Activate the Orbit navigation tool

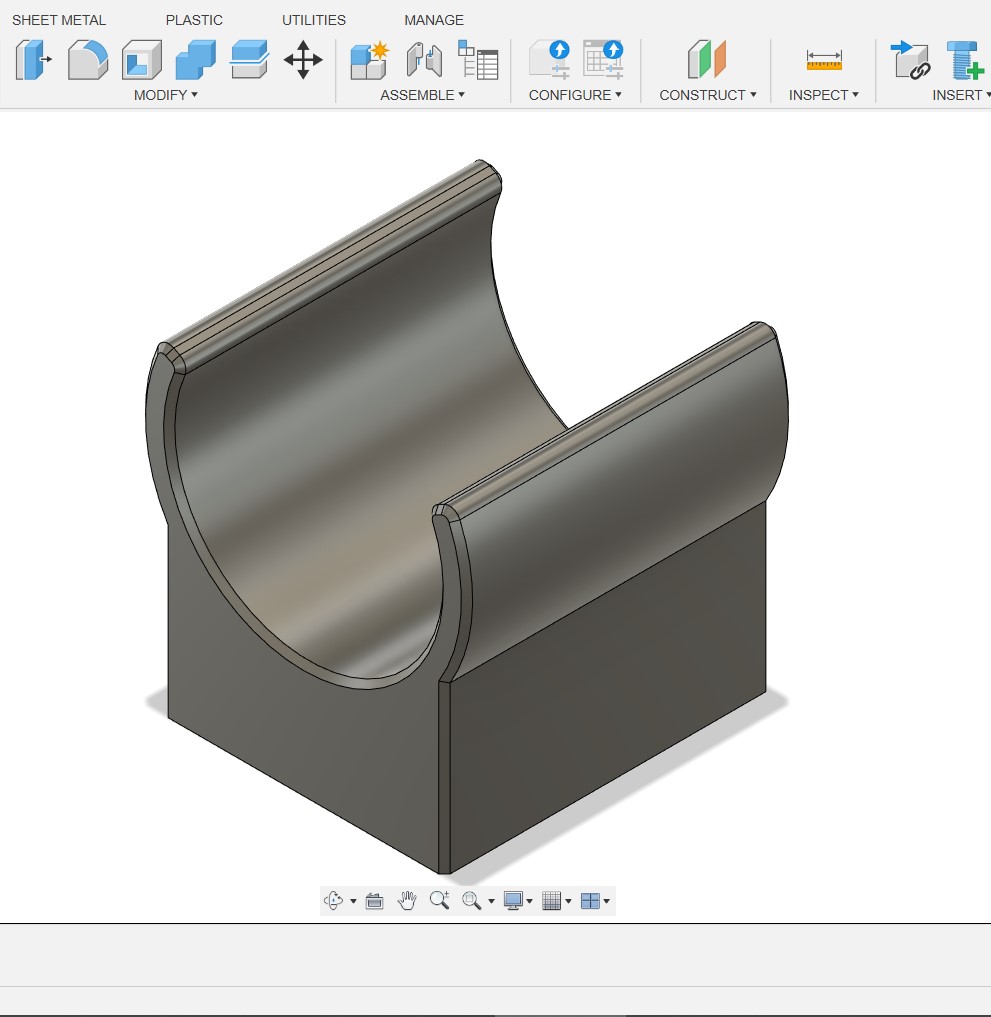(x=333, y=901)
